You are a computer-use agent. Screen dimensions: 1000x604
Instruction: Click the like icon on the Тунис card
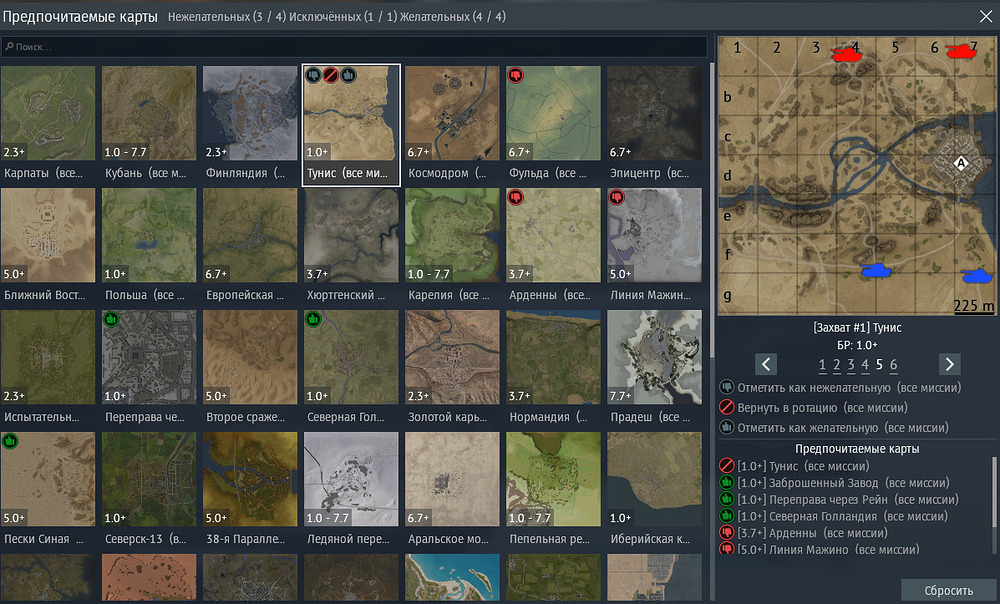(x=348, y=75)
